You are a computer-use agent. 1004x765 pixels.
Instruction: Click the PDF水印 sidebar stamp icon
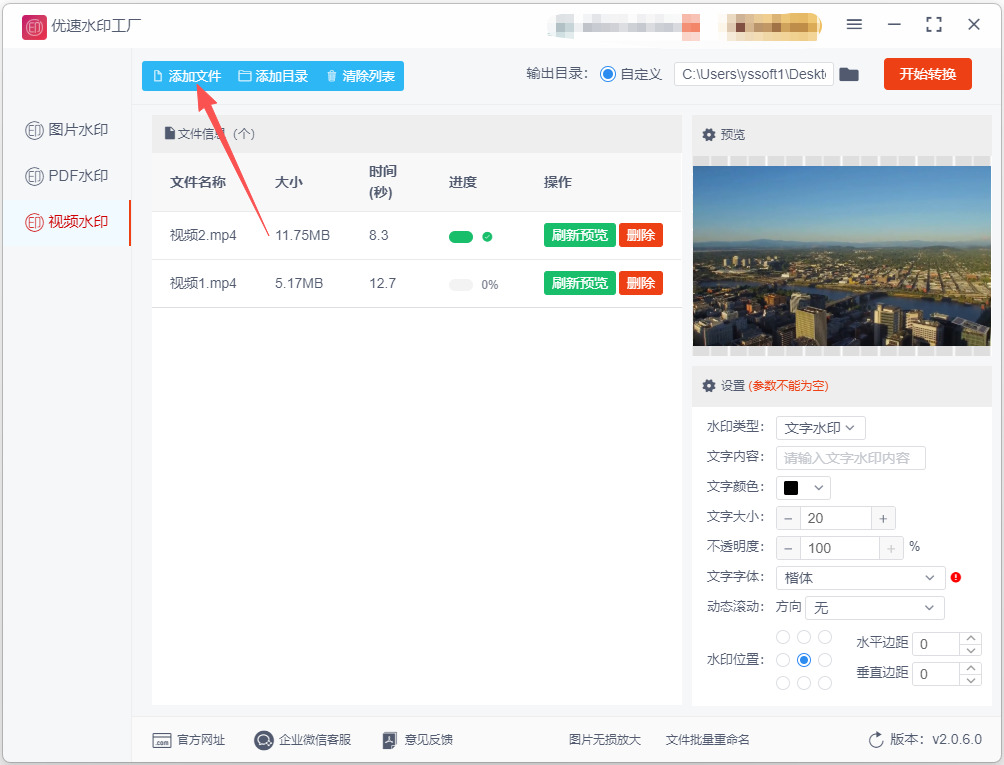(34, 176)
